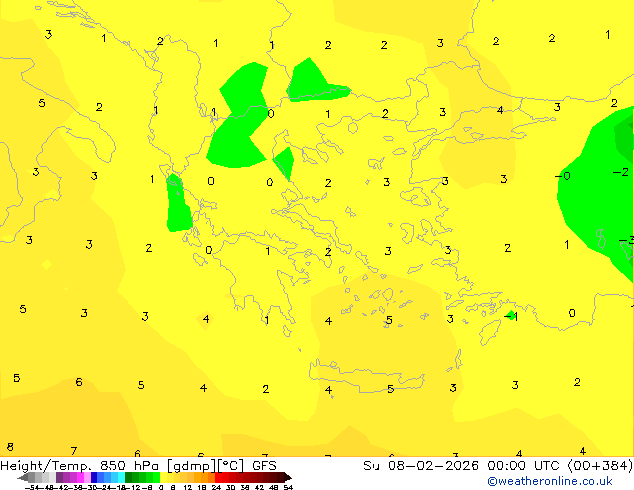Click the '[gdmp]' unit label
Screen dimensions: 634x490
(190, 466)
